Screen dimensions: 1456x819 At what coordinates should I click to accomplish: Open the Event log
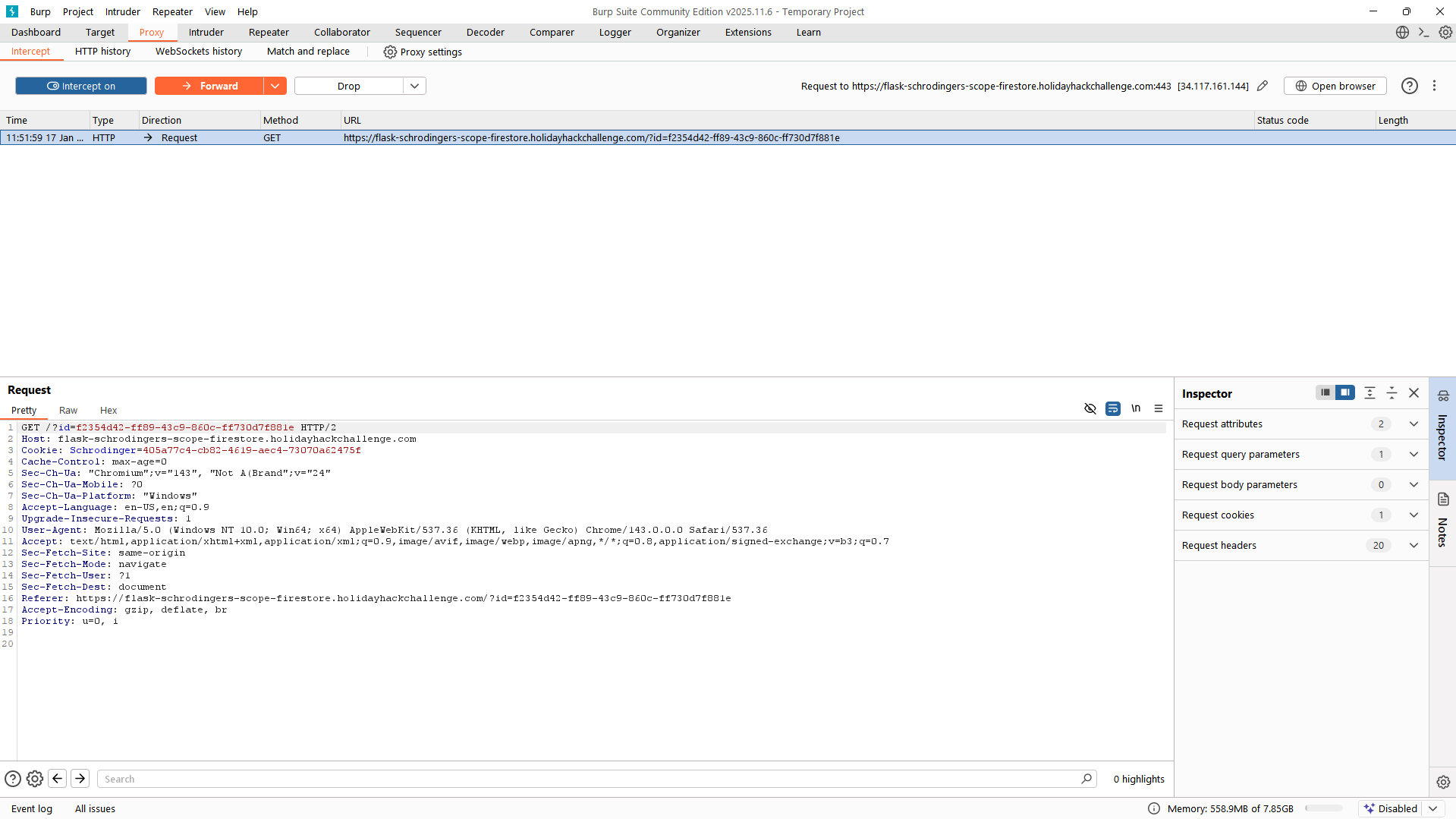[x=32, y=808]
